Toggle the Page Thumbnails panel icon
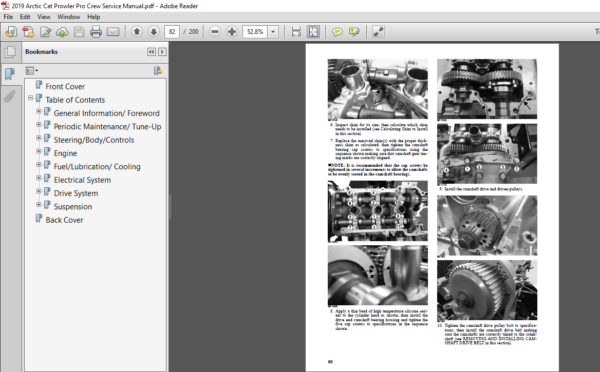600x372 pixels. click(10, 52)
